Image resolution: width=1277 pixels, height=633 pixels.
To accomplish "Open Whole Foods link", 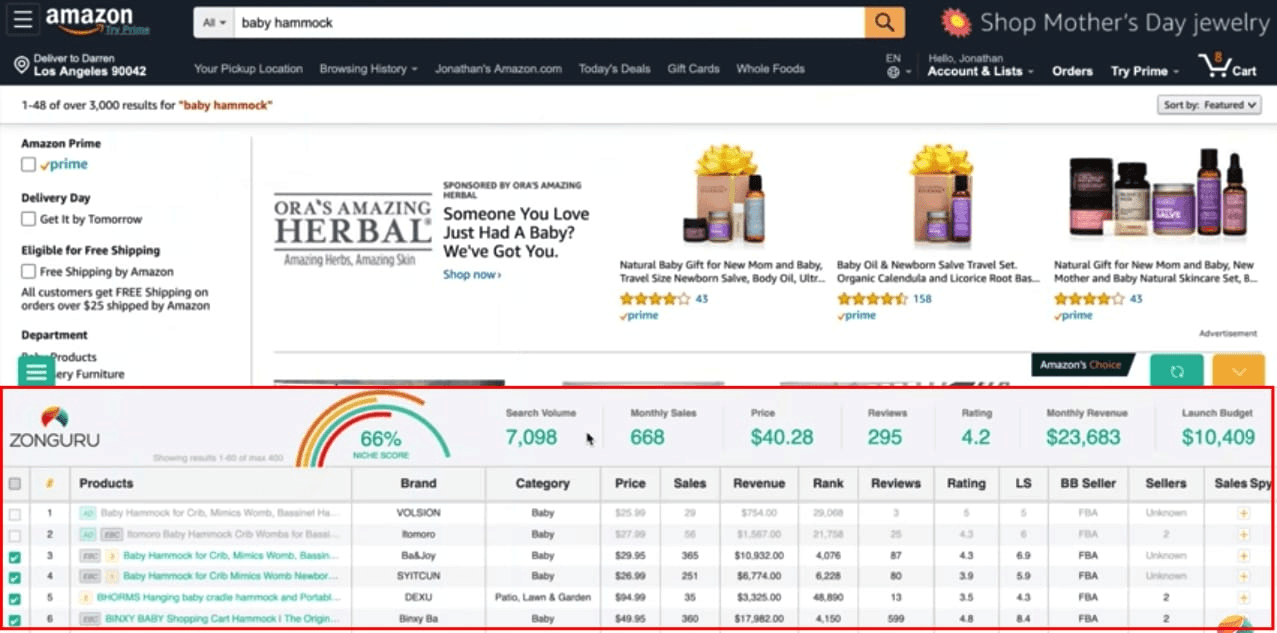I will 770,69.
